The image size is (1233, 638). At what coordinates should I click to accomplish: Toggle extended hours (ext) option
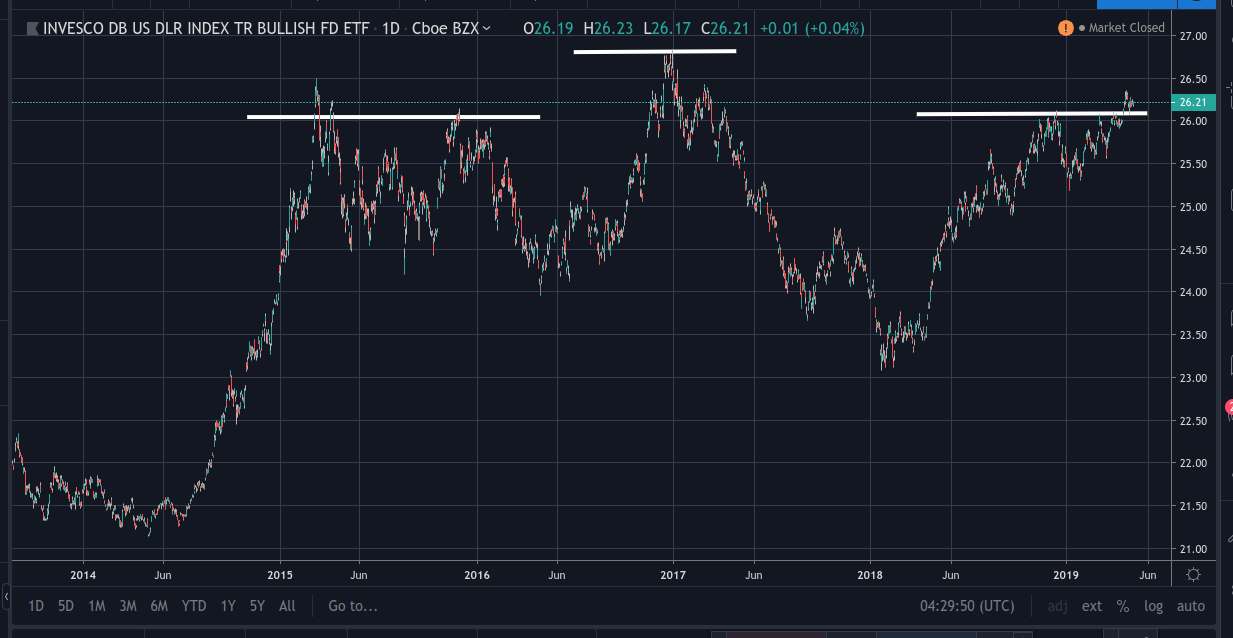pyautogui.click(x=1092, y=606)
